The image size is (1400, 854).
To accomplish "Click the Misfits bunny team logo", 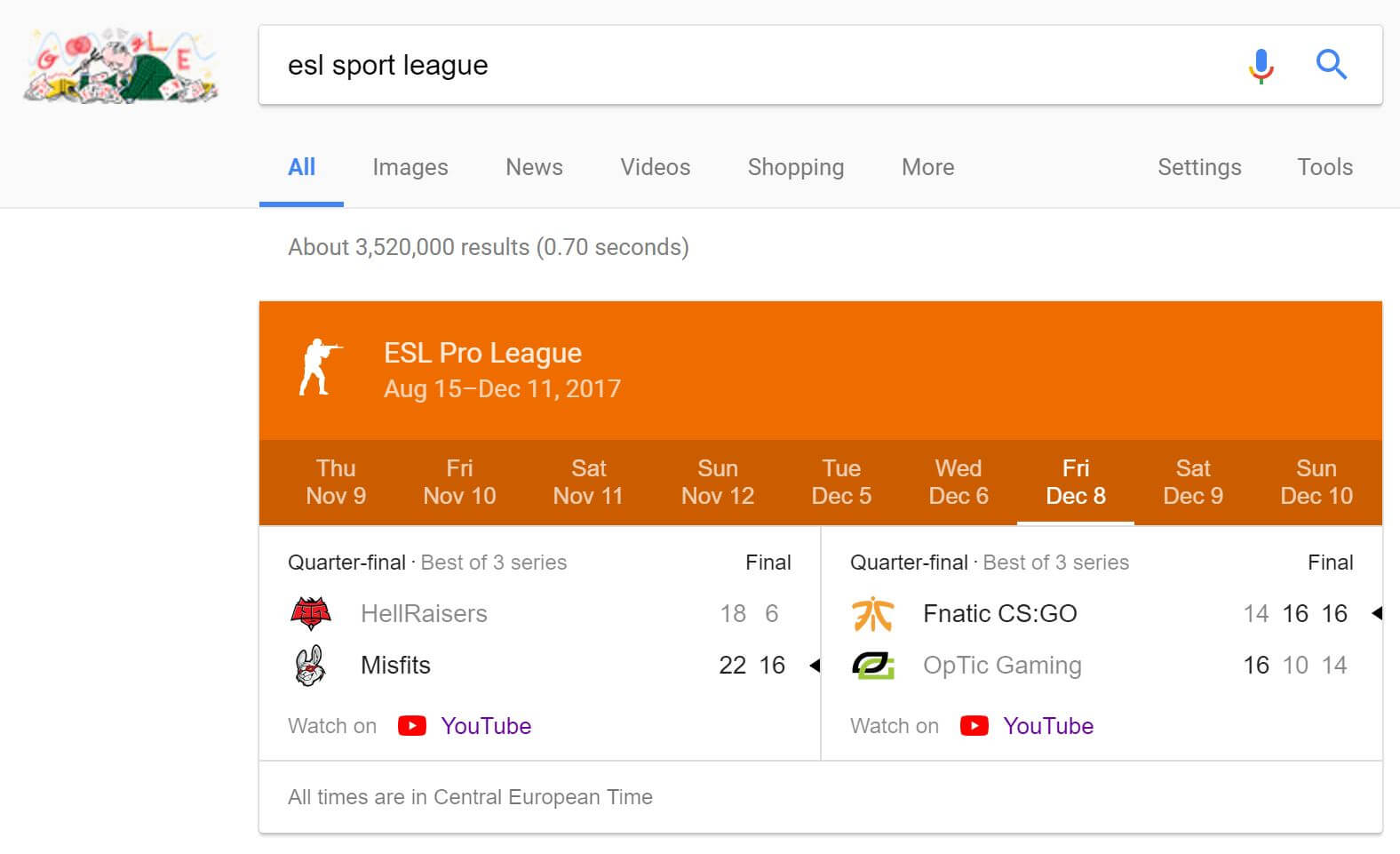I will click(x=310, y=666).
